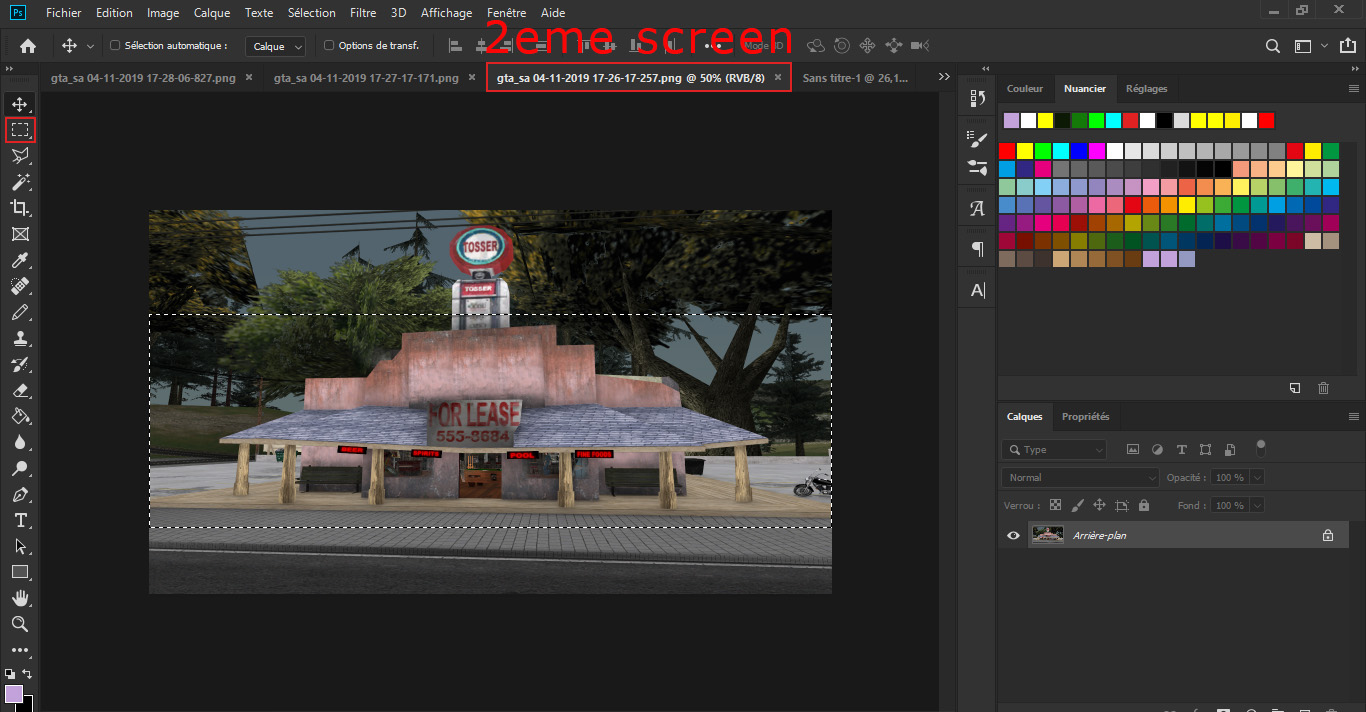Select the Hand tool
The width and height of the screenshot is (1366, 712).
[20, 598]
